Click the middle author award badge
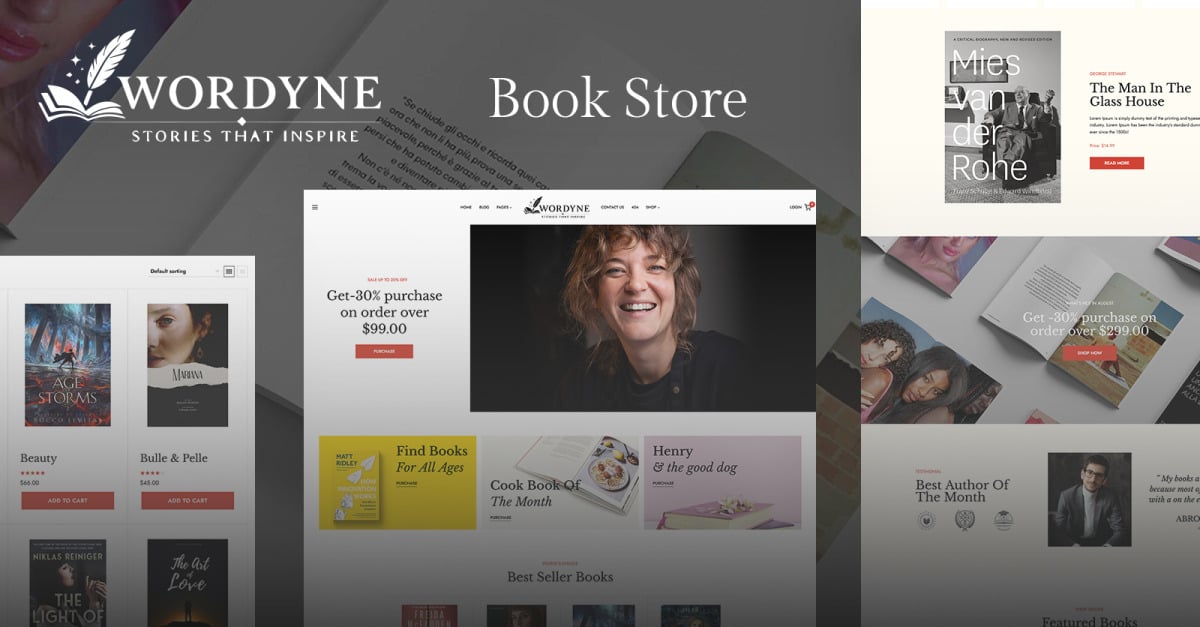Image resolution: width=1200 pixels, height=627 pixels. pyautogui.click(x=964, y=521)
